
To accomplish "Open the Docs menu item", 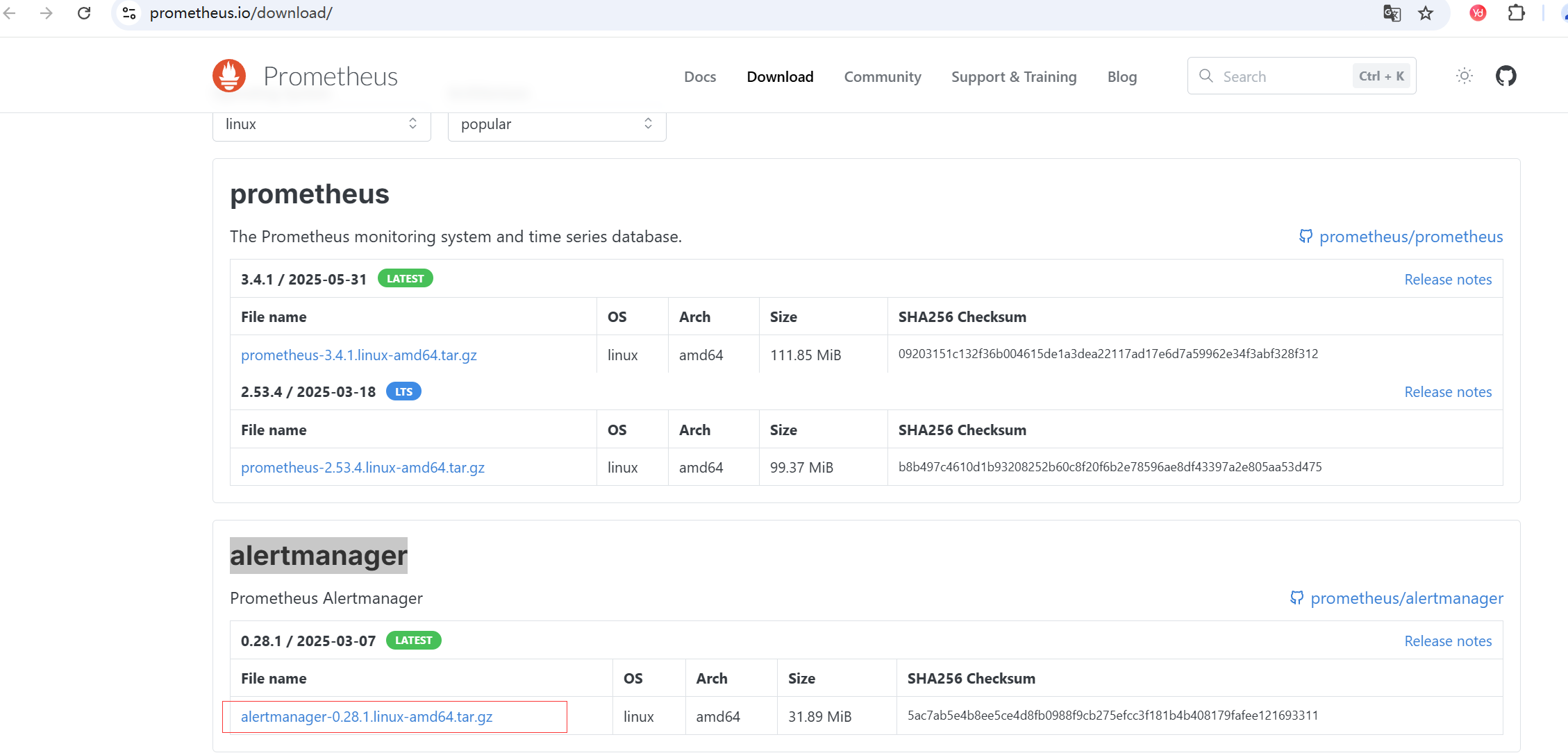I will (x=699, y=77).
